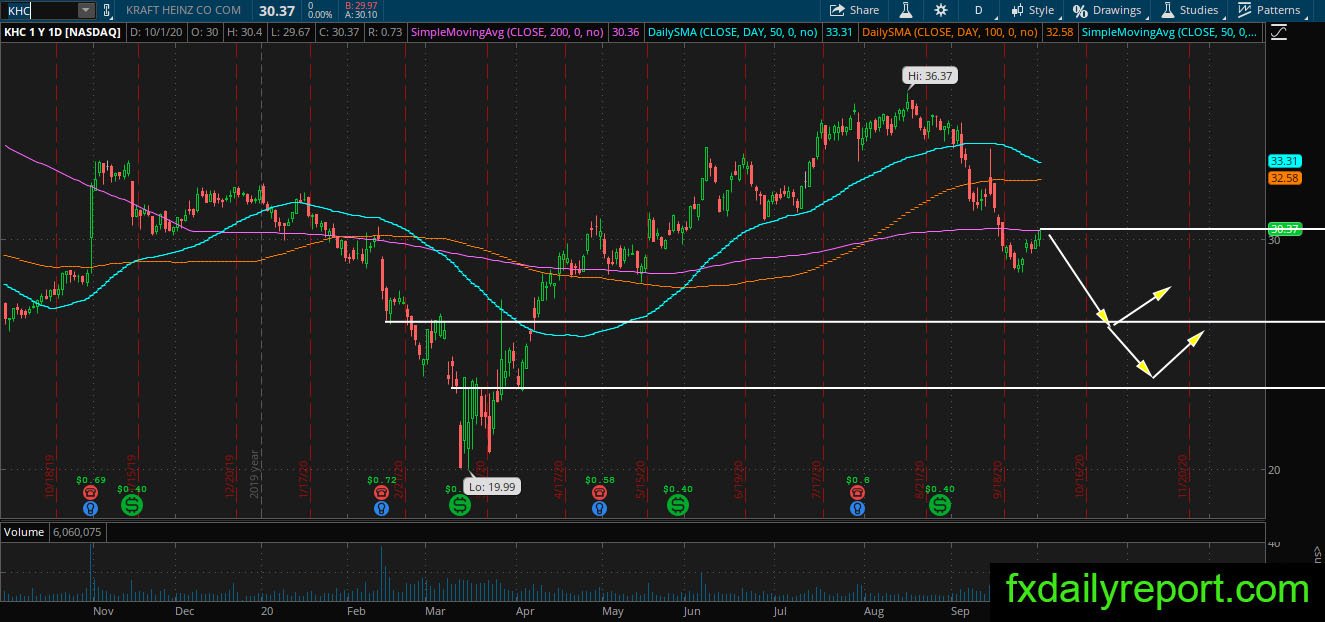Click the $0.69 earnings phone icon
Screen dimensions: 1325x622
coord(91,492)
